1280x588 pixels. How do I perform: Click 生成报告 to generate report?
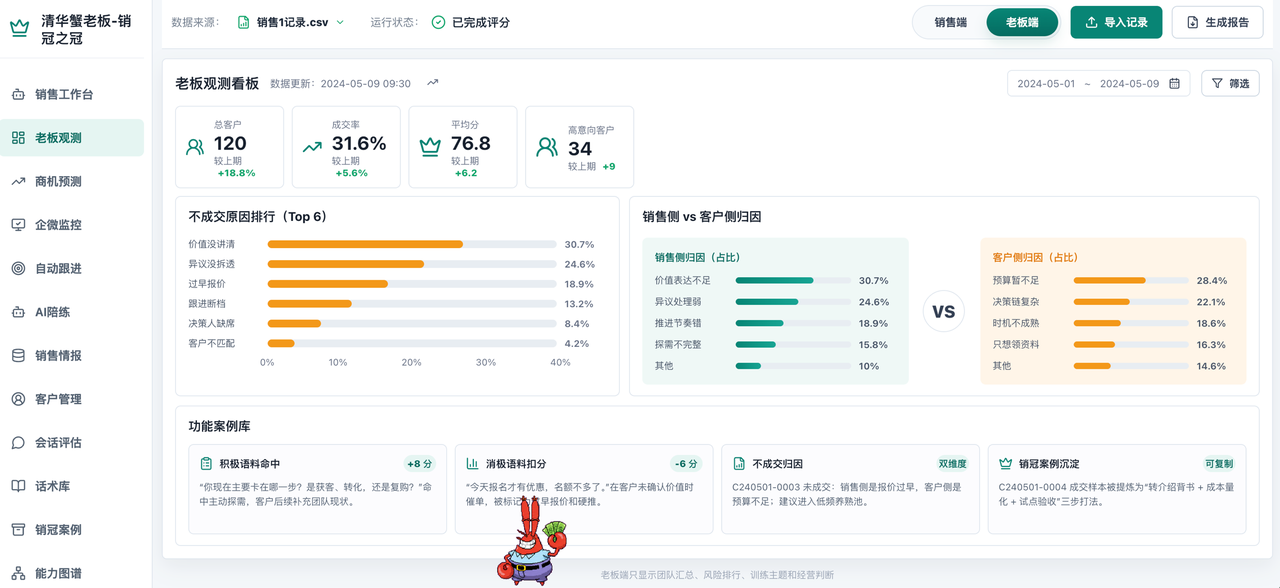pos(1217,22)
